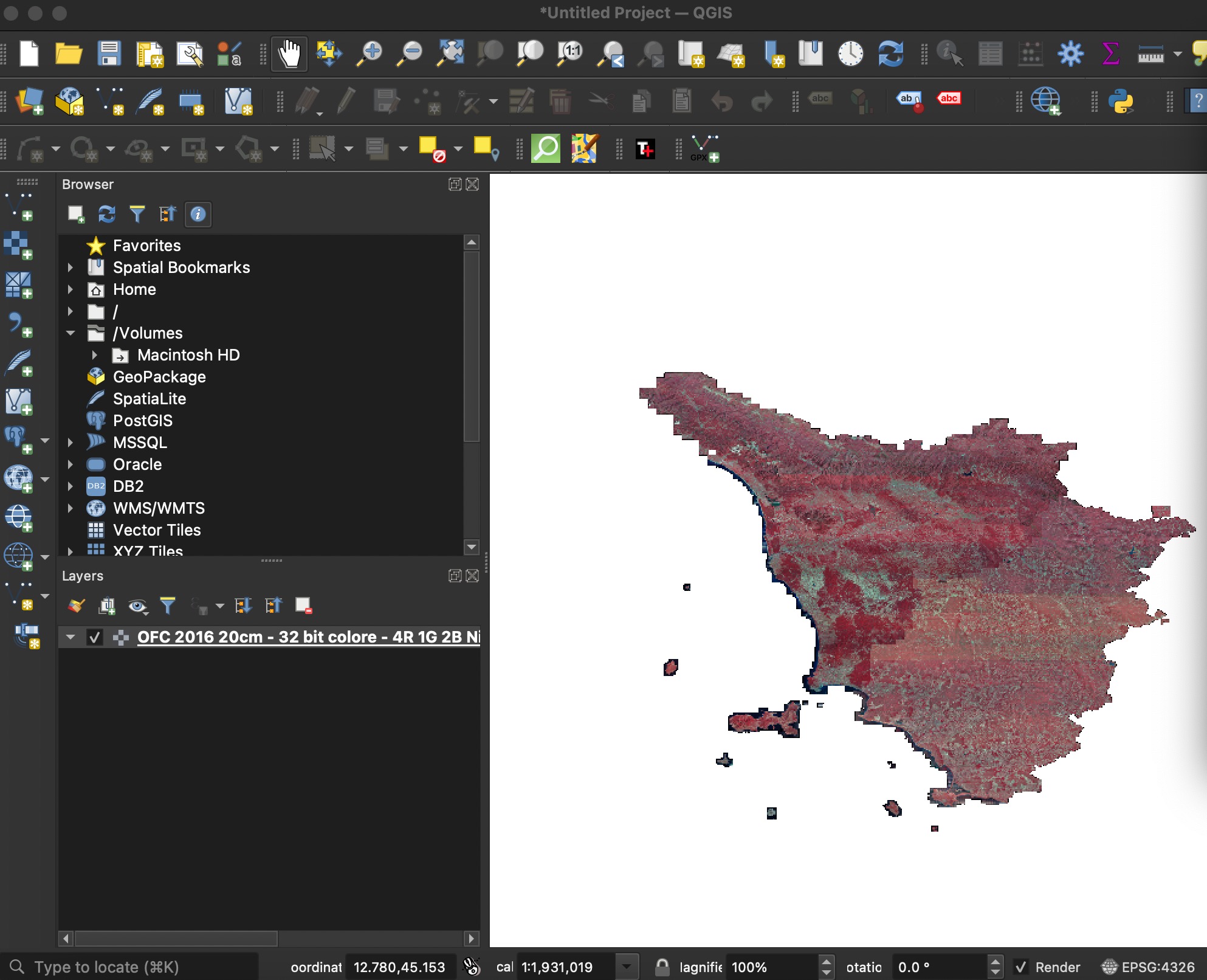Open the Processing Toolbox gear icon
This screenshot has height=980, width=1207.
pos(1070,54)
